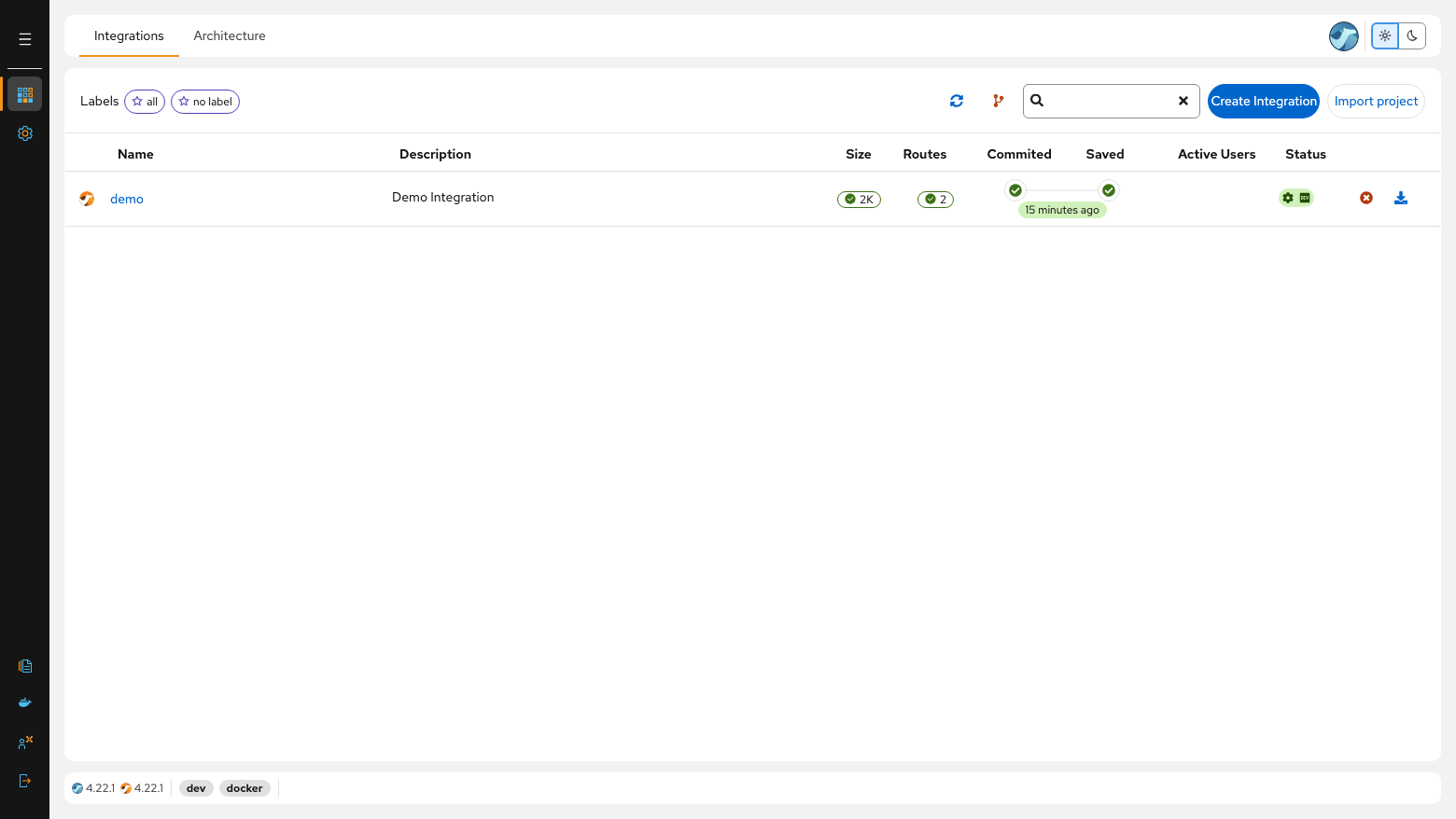Click the Import project button
This screenshot has height=819, width=1456.
[1376, 101]
